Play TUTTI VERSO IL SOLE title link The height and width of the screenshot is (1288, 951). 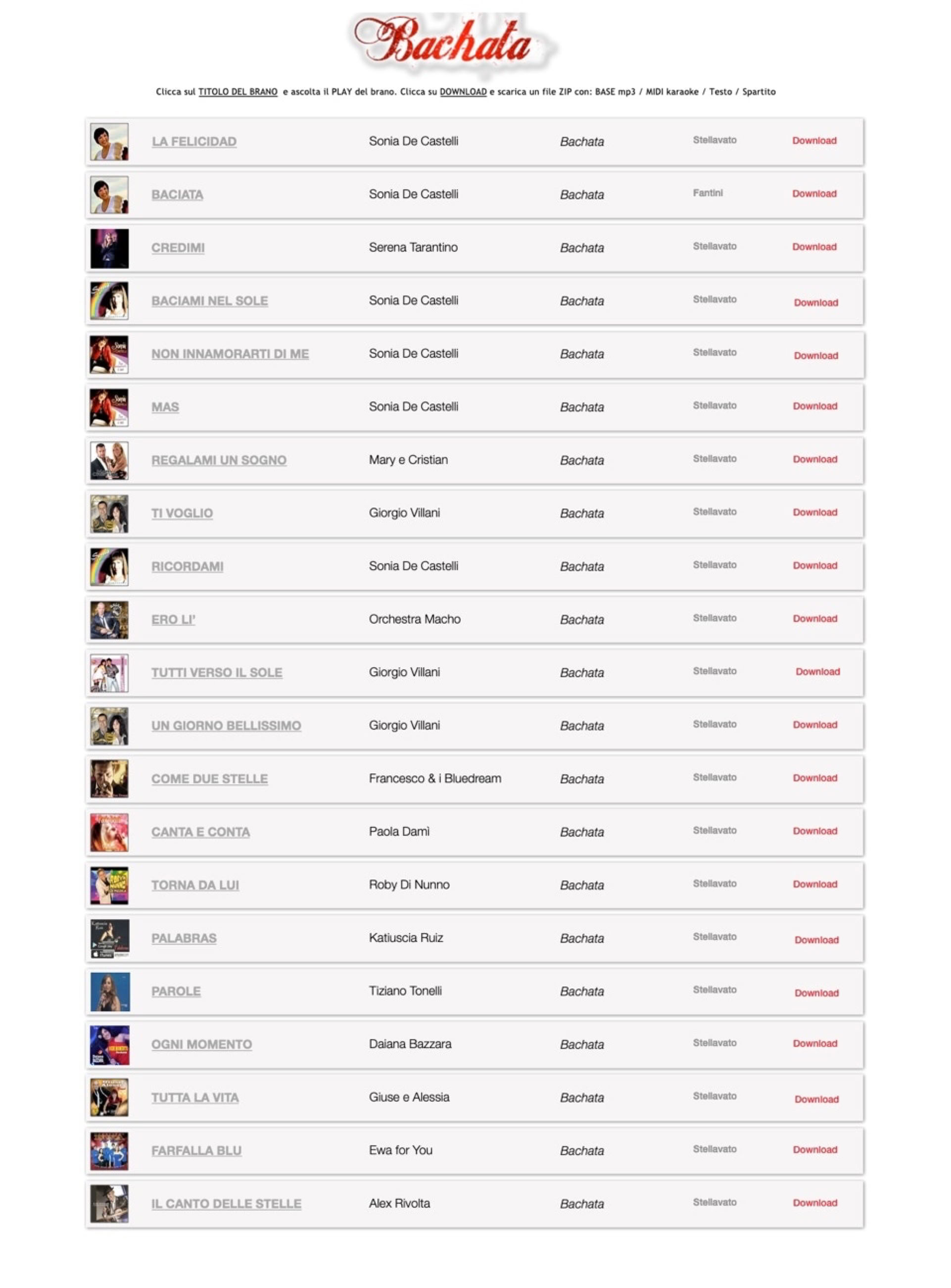pyautogui.click(x=216, y=673)
